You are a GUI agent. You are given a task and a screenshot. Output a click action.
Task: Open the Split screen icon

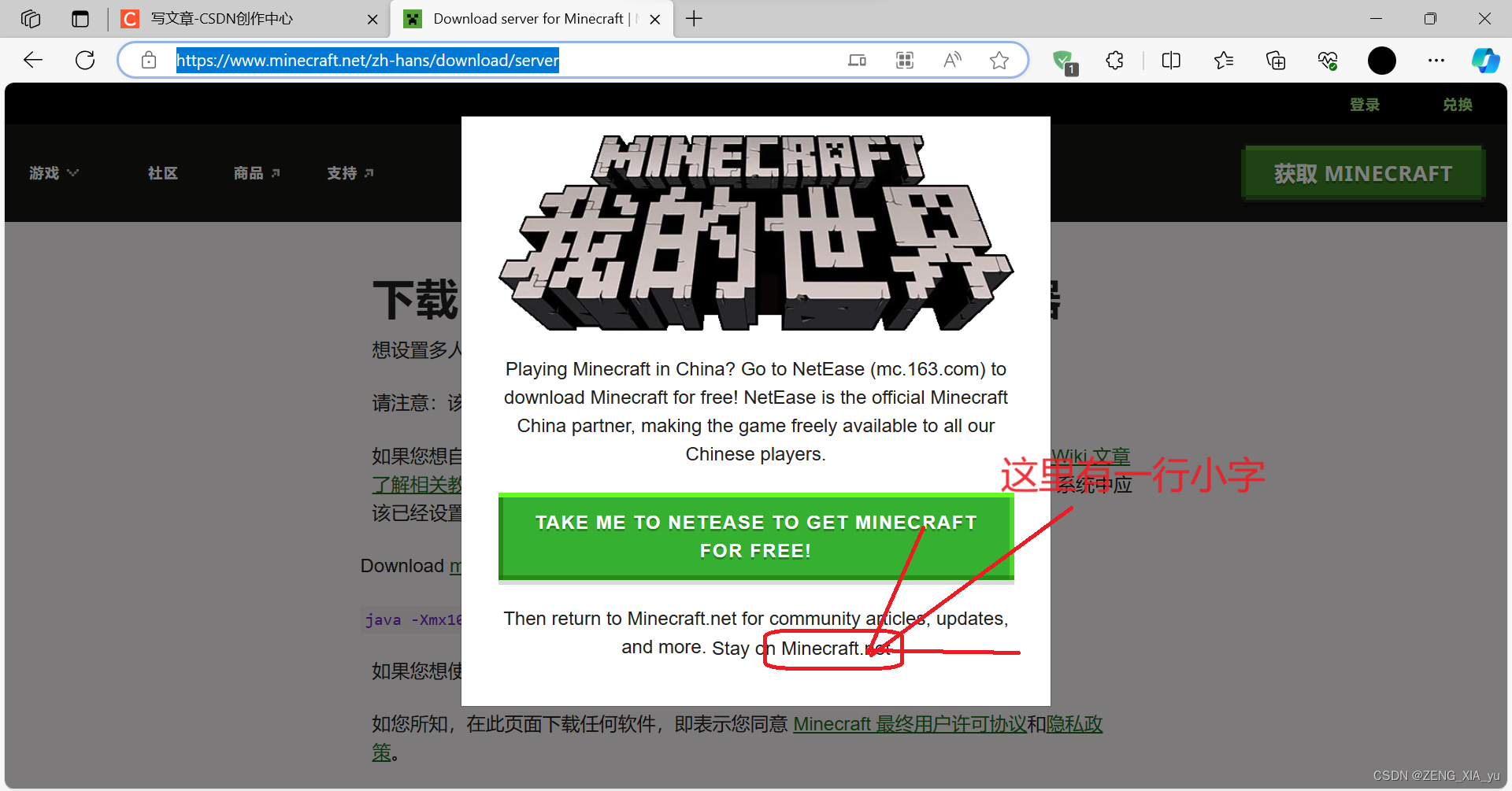[1171, 60]
